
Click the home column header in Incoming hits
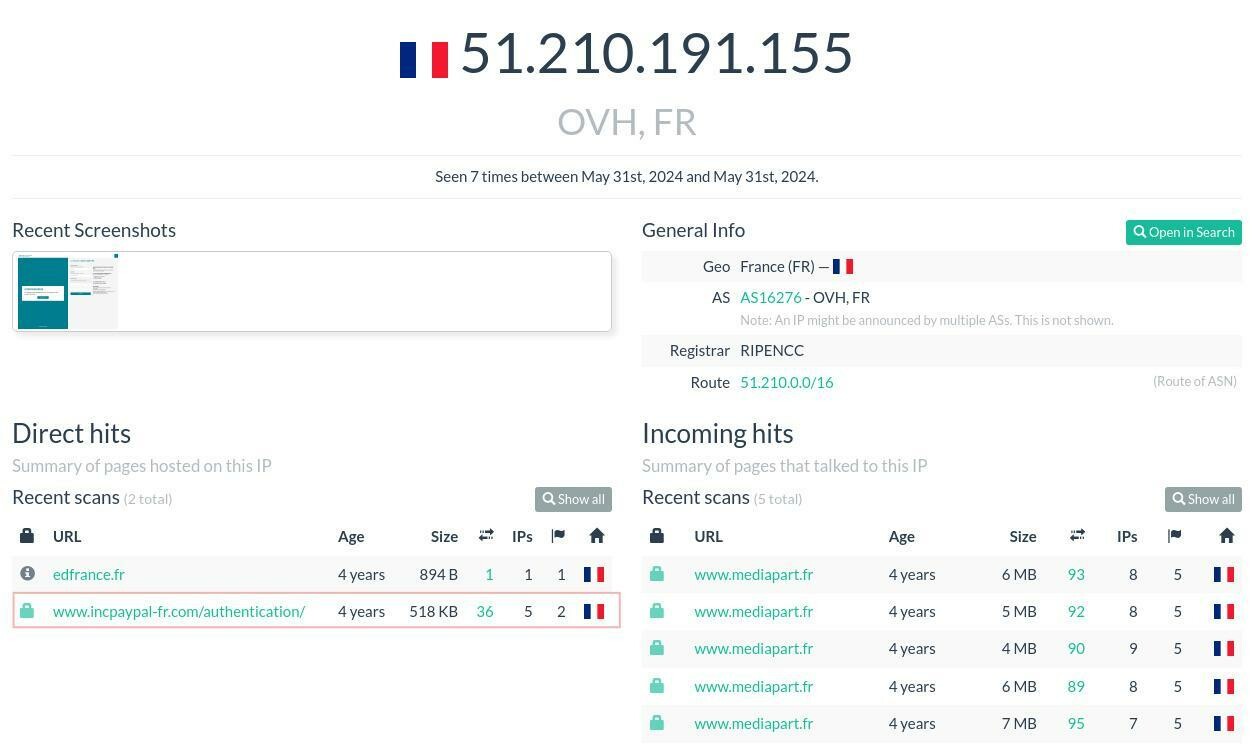[1227, 536]
